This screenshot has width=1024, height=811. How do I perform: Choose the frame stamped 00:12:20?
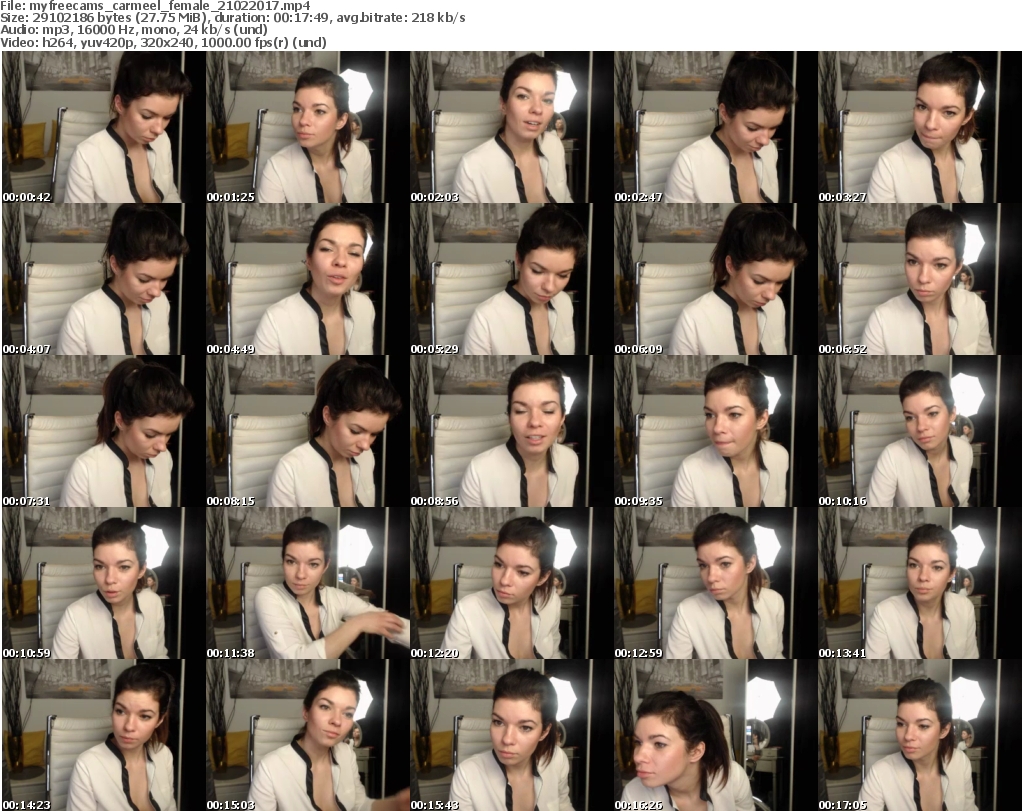511,583
